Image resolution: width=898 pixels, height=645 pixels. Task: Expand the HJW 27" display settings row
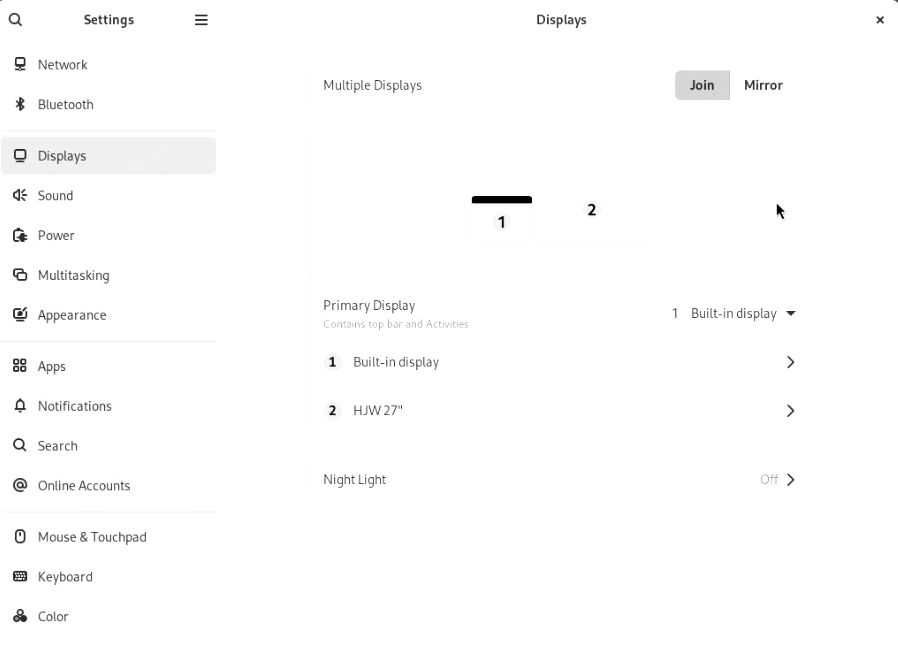point(560,411)
